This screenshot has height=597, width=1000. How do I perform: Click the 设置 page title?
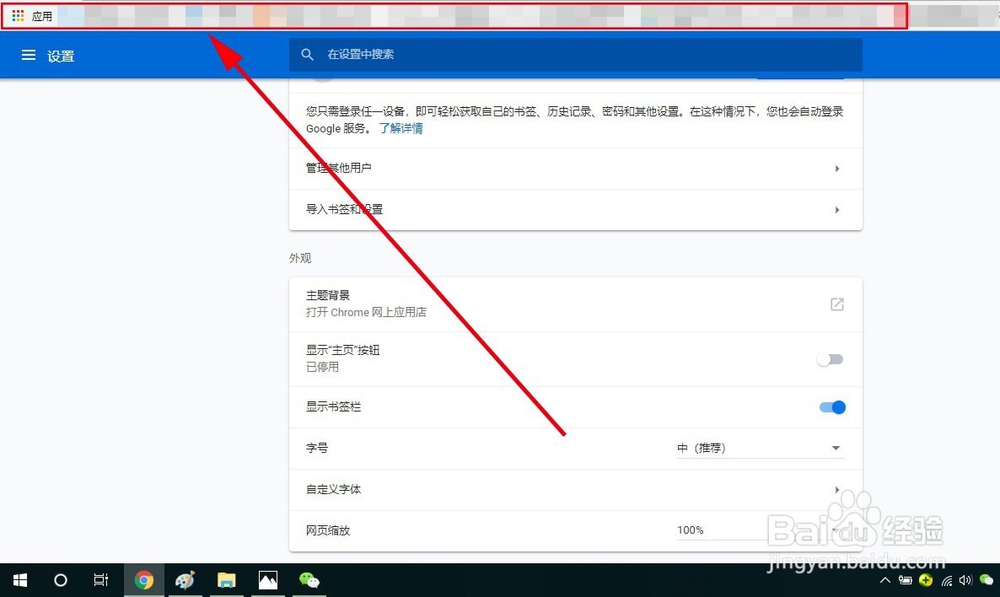(x=61, y=56)
